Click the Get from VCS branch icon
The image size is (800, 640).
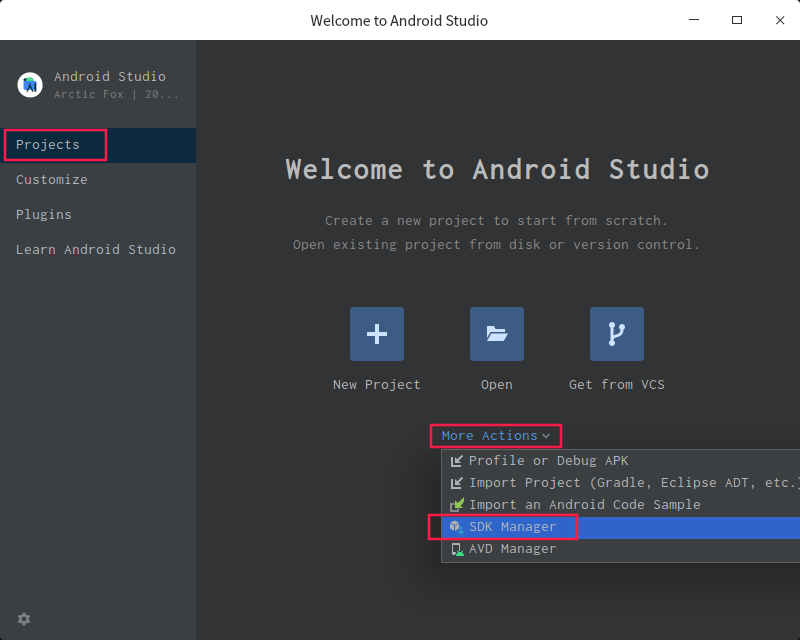coord(617,334)
